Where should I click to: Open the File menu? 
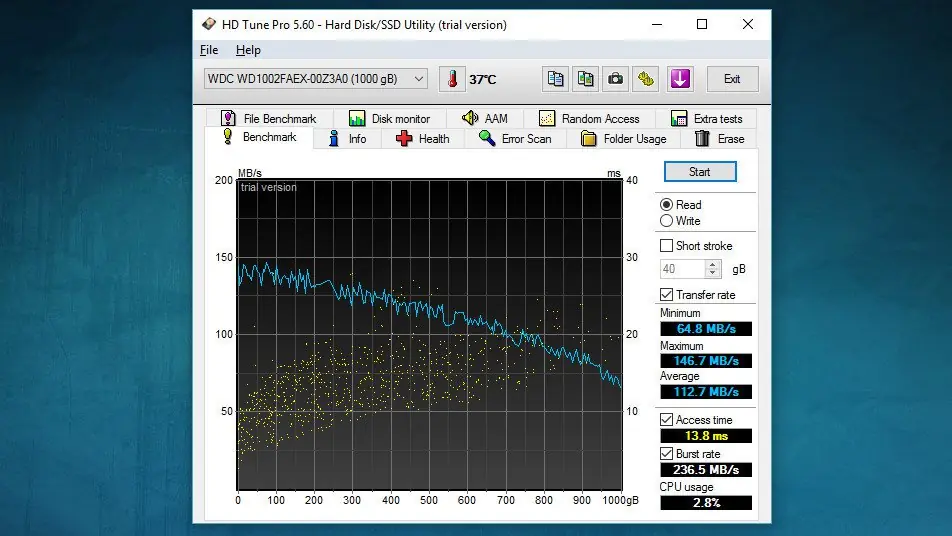click(x=209, y=50)
